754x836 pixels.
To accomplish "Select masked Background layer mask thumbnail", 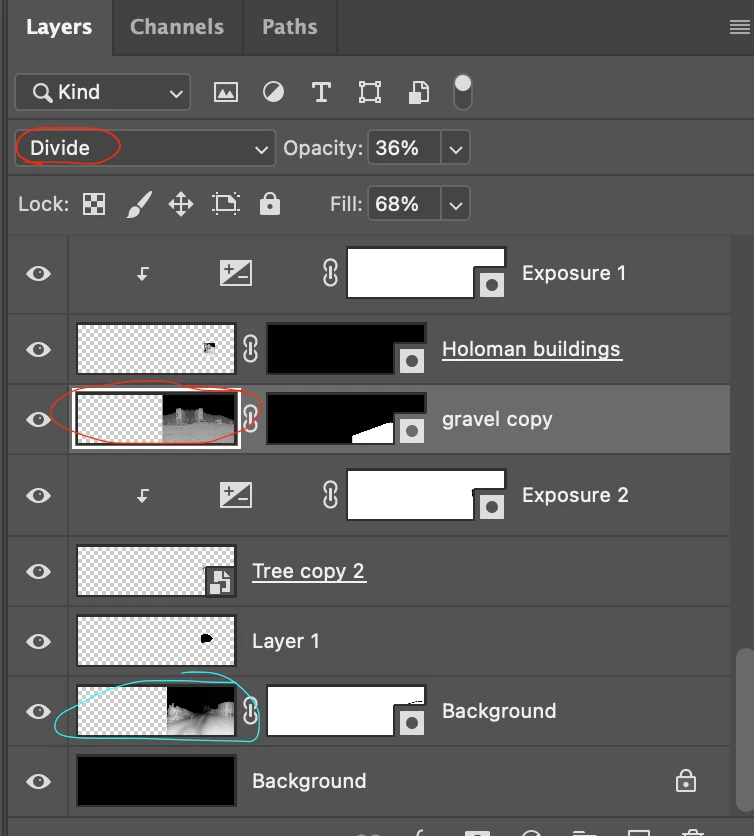I will pyautogui.click(x=346, y=711).
